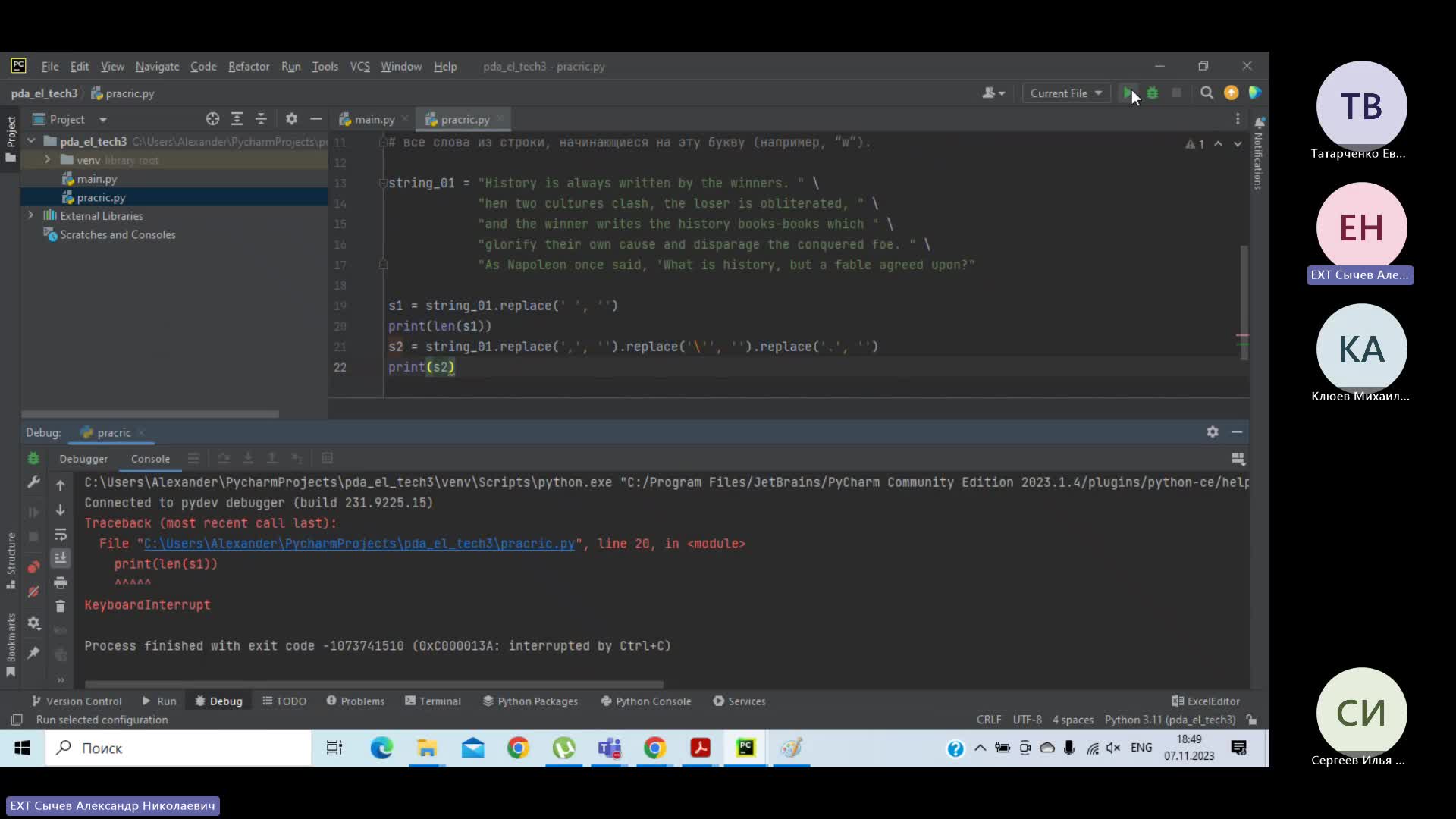This screenshot has height=819, width=1456.
Task: Collapse the pda_el_tech3 project root
Action: (x=31, y=141)
